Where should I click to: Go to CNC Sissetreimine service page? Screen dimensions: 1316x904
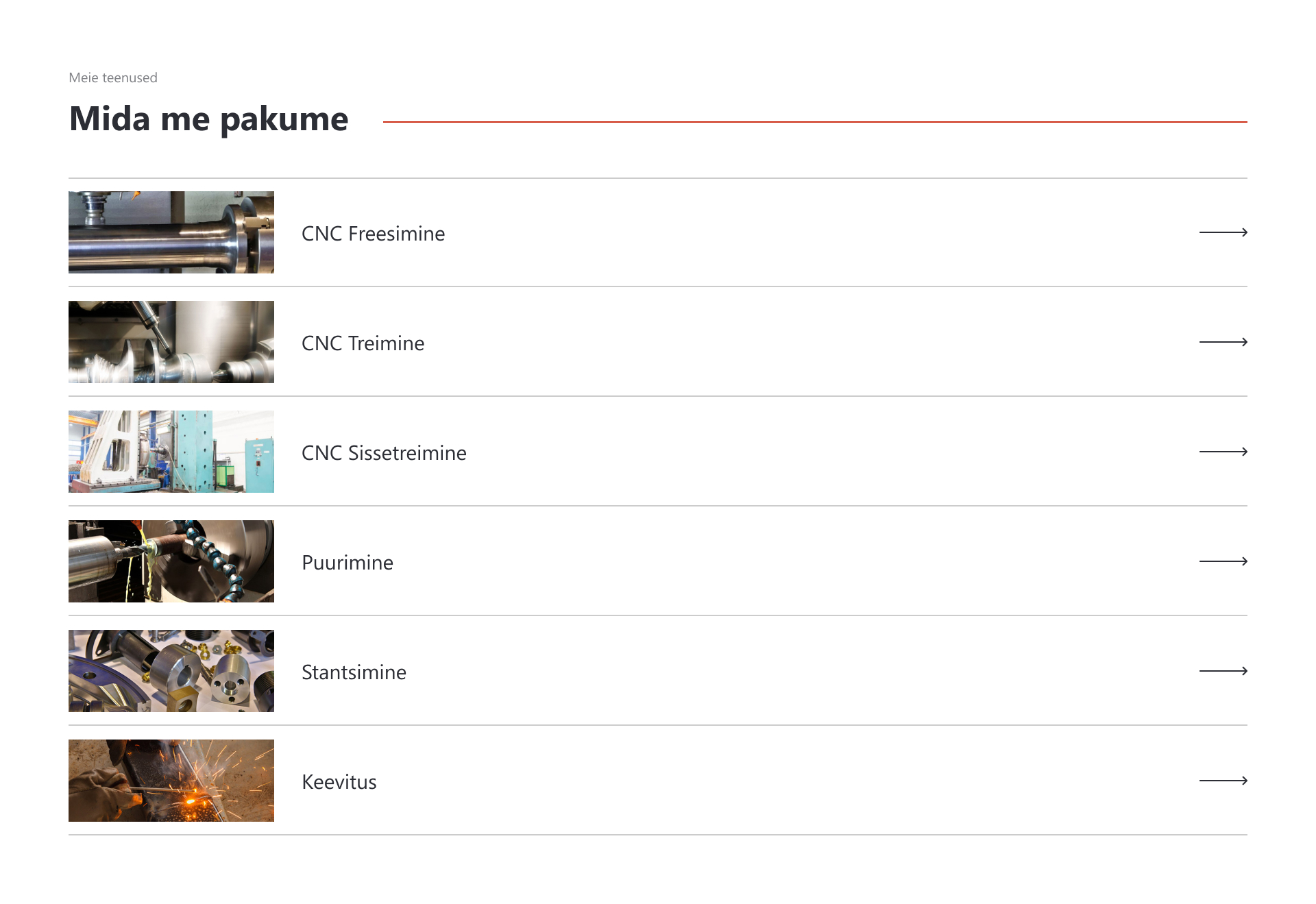384,453
